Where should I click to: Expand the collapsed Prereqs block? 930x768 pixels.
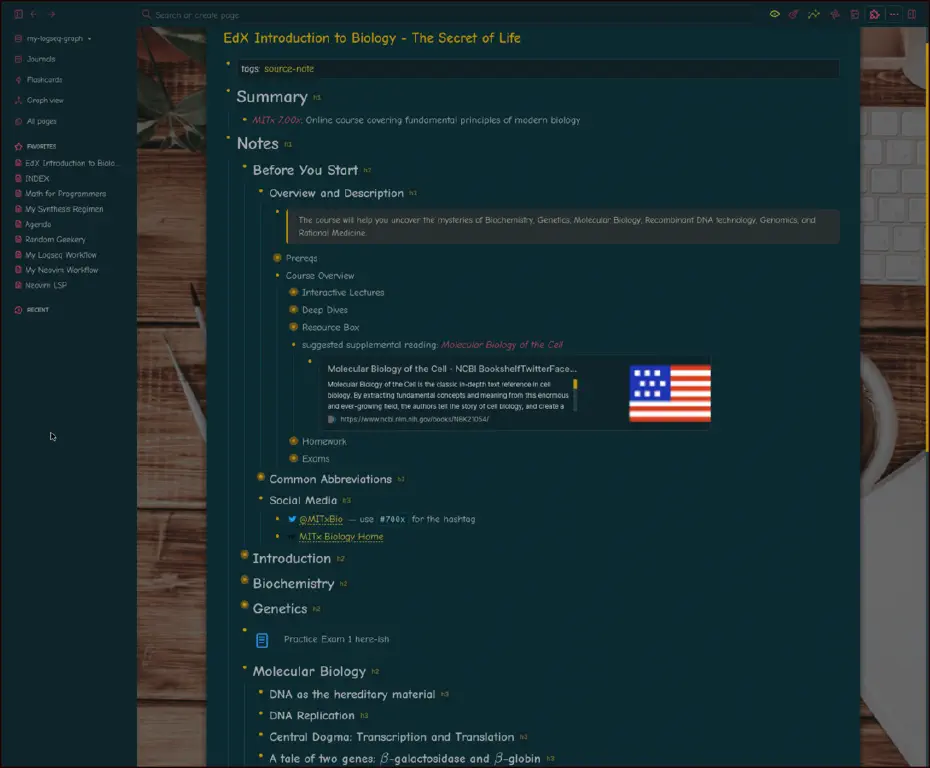(277, 258)
